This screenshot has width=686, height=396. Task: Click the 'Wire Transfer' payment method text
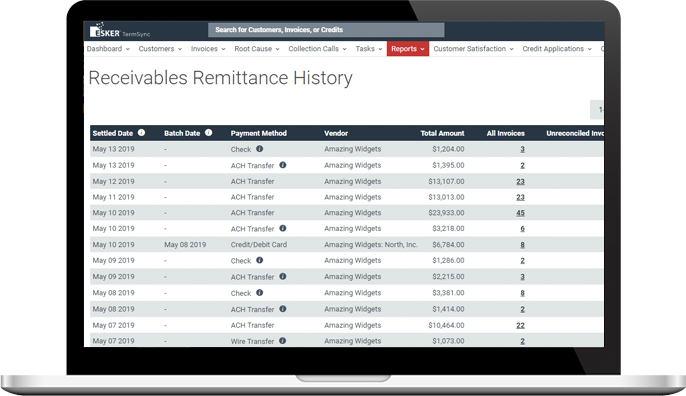click(x=252, y=341)
